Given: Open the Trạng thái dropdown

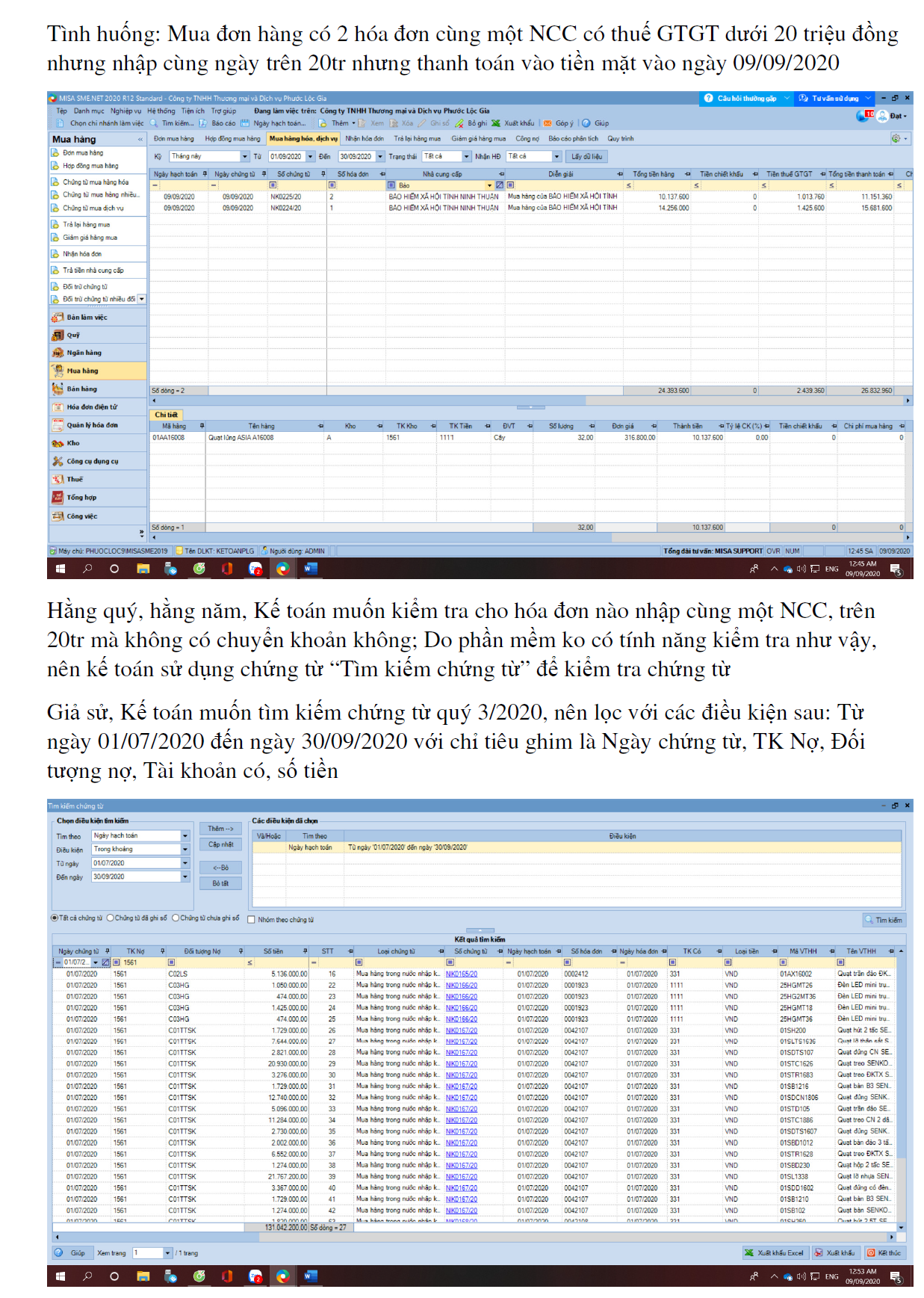Looking at the screenshot, I should 467,156.
